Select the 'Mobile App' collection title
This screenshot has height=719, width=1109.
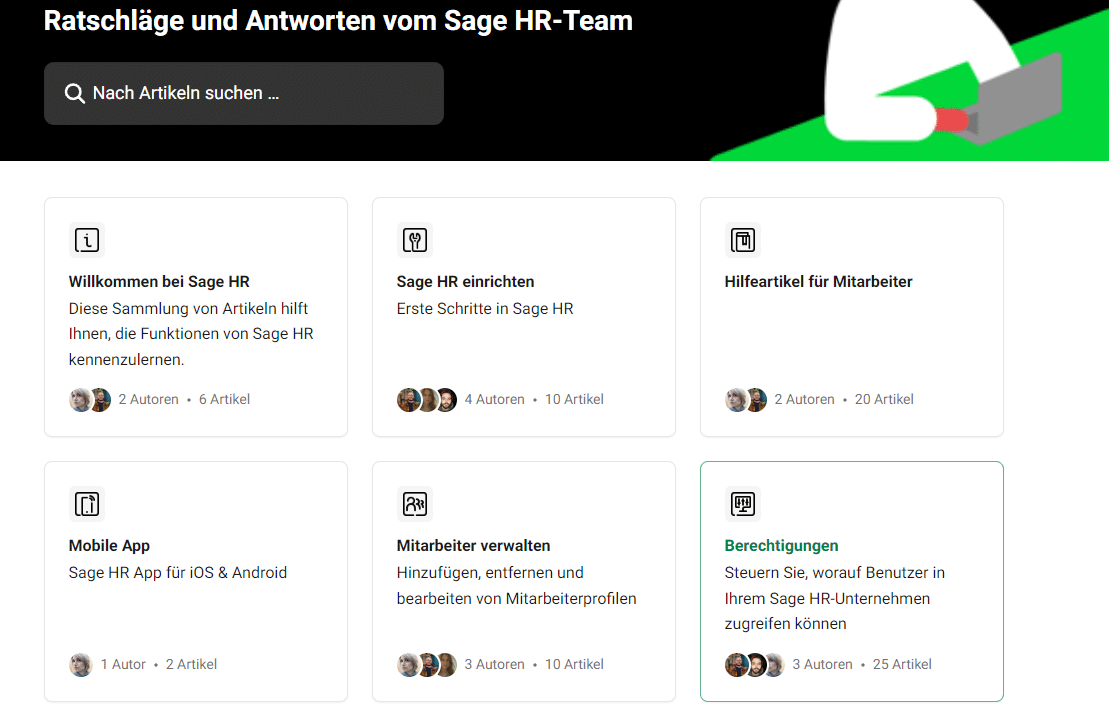coord(109,546)
